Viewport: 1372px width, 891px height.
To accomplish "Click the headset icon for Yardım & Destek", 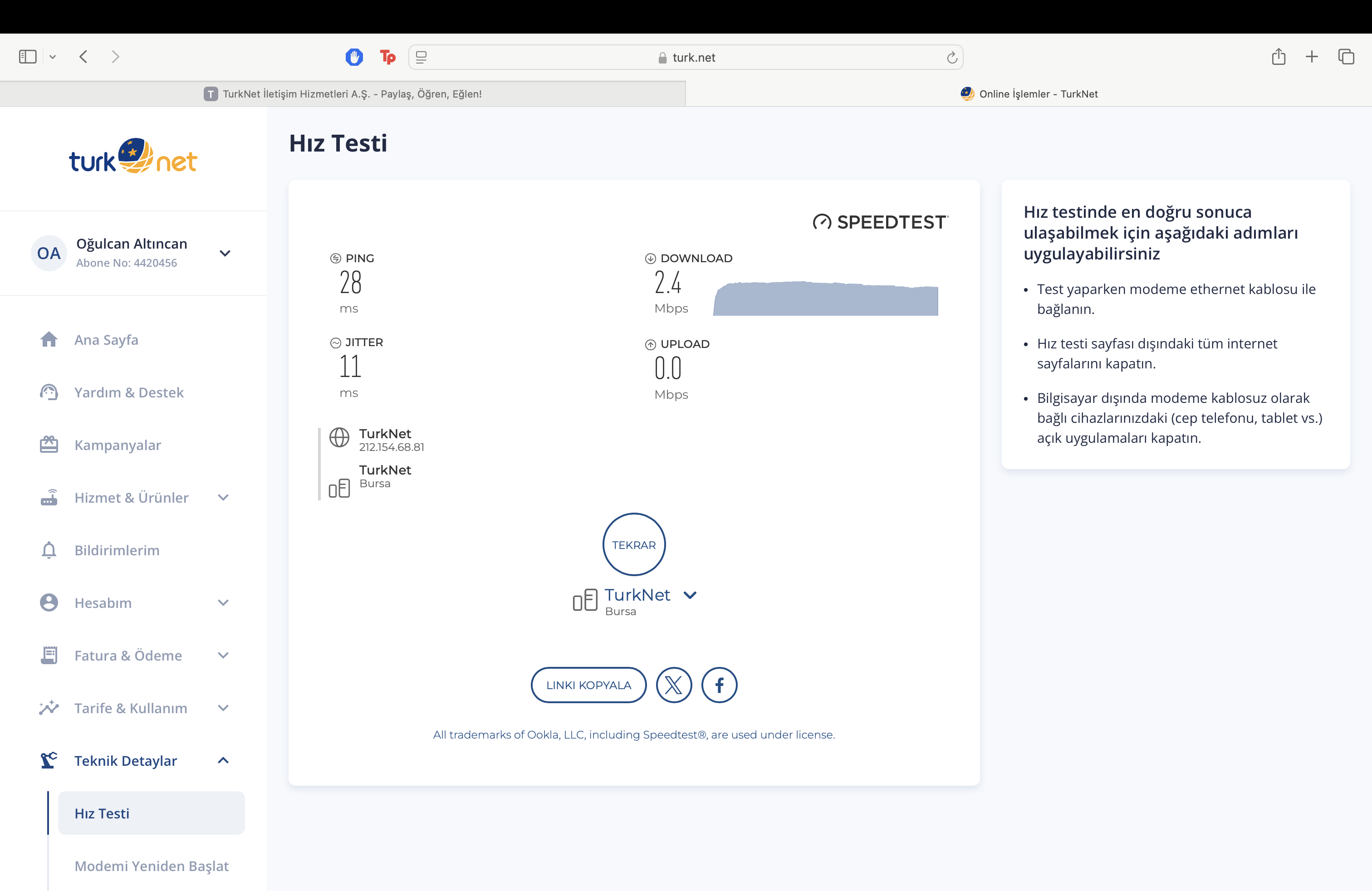I will 49,392.
